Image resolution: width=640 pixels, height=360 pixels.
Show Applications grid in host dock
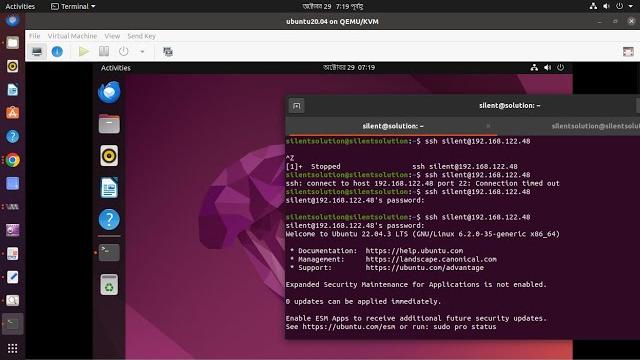[x=13, y=348]
